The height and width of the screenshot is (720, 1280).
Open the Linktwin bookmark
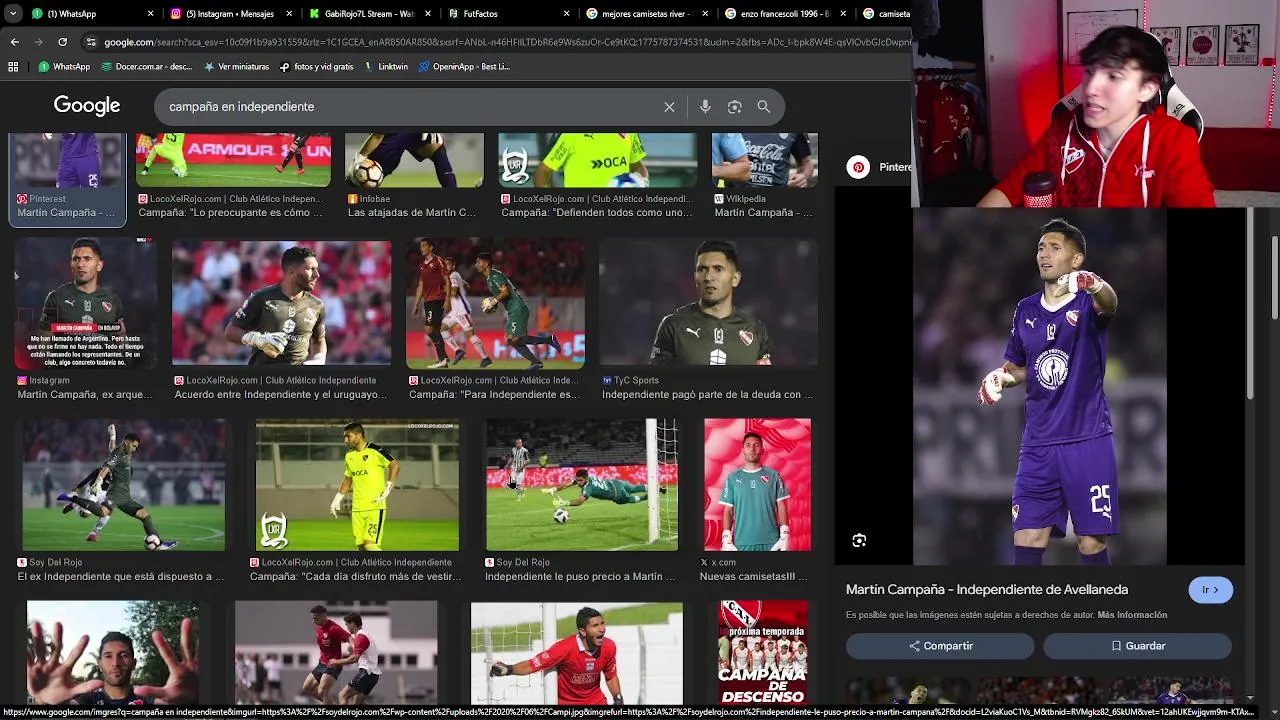click(385, 67)
